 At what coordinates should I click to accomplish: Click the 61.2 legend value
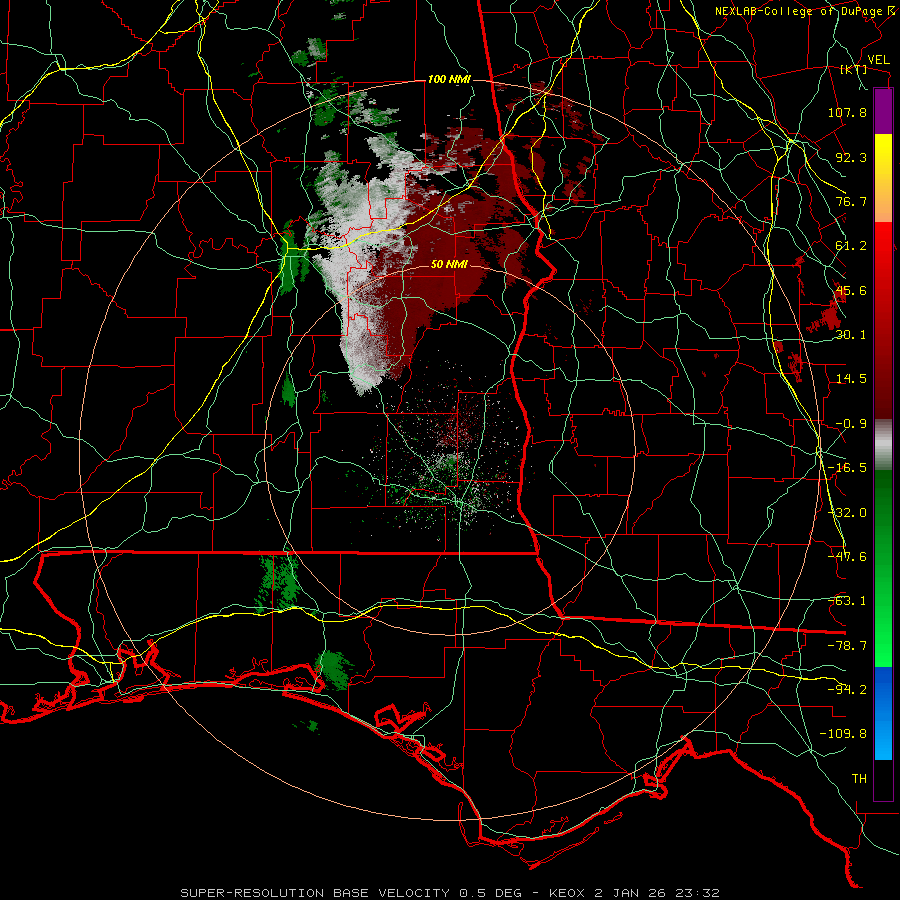tap(851, 246)
